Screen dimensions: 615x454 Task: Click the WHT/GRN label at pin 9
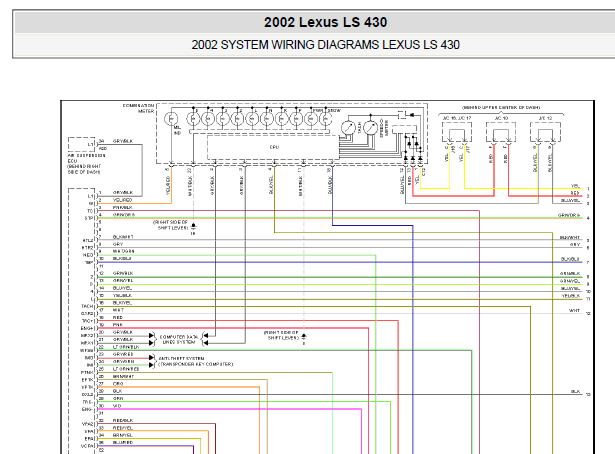pyautogui.click(x=124, y=251)
